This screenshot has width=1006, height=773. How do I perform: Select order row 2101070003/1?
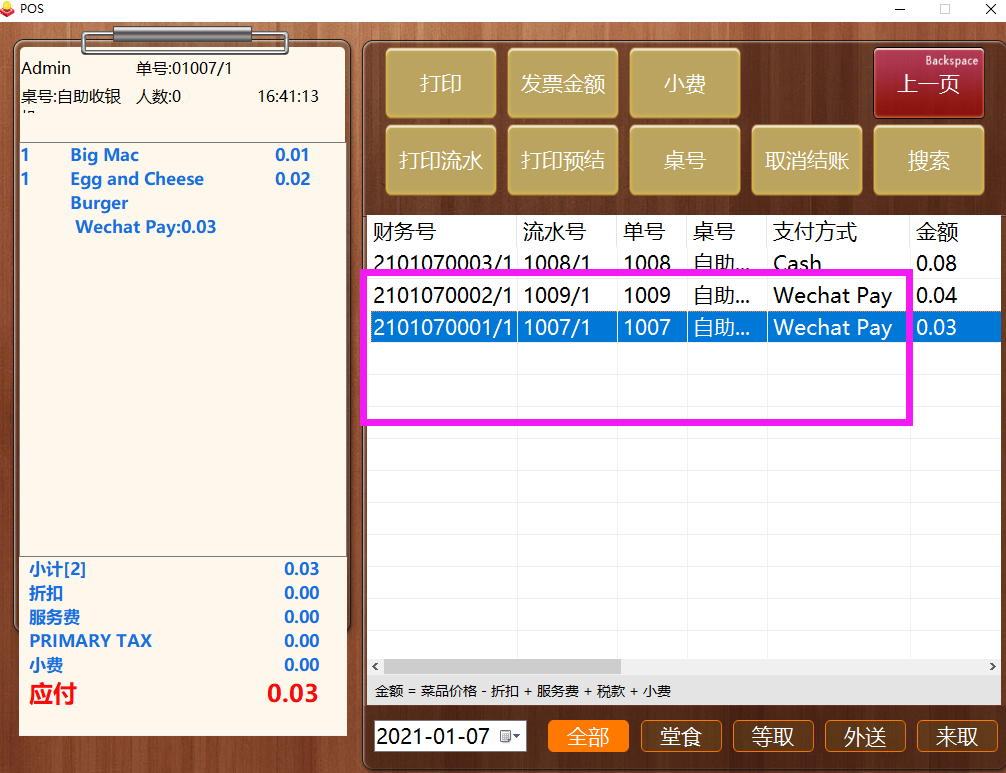(x=684, y=263)
